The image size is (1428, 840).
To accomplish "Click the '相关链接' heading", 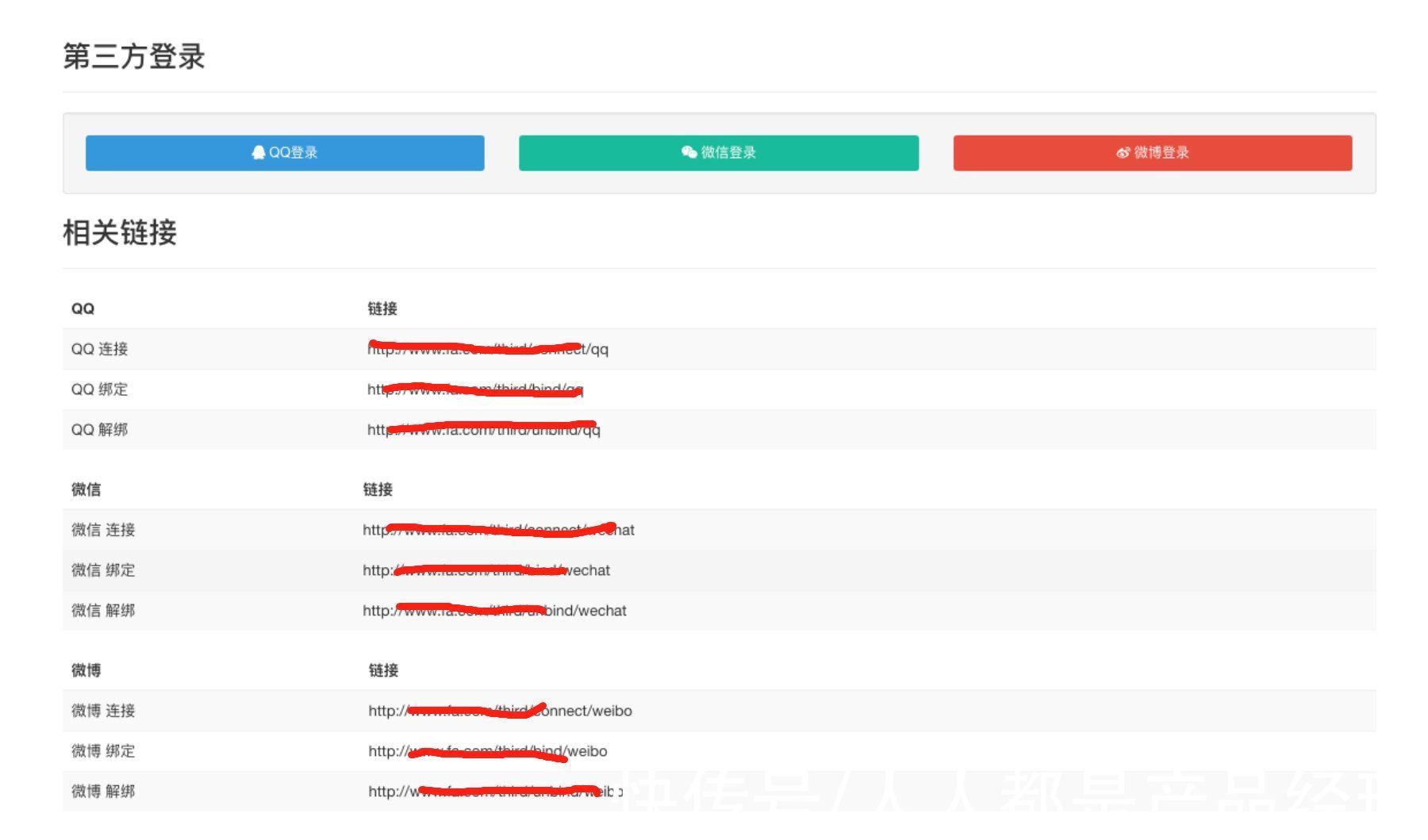I will click(x=120, y=232).
